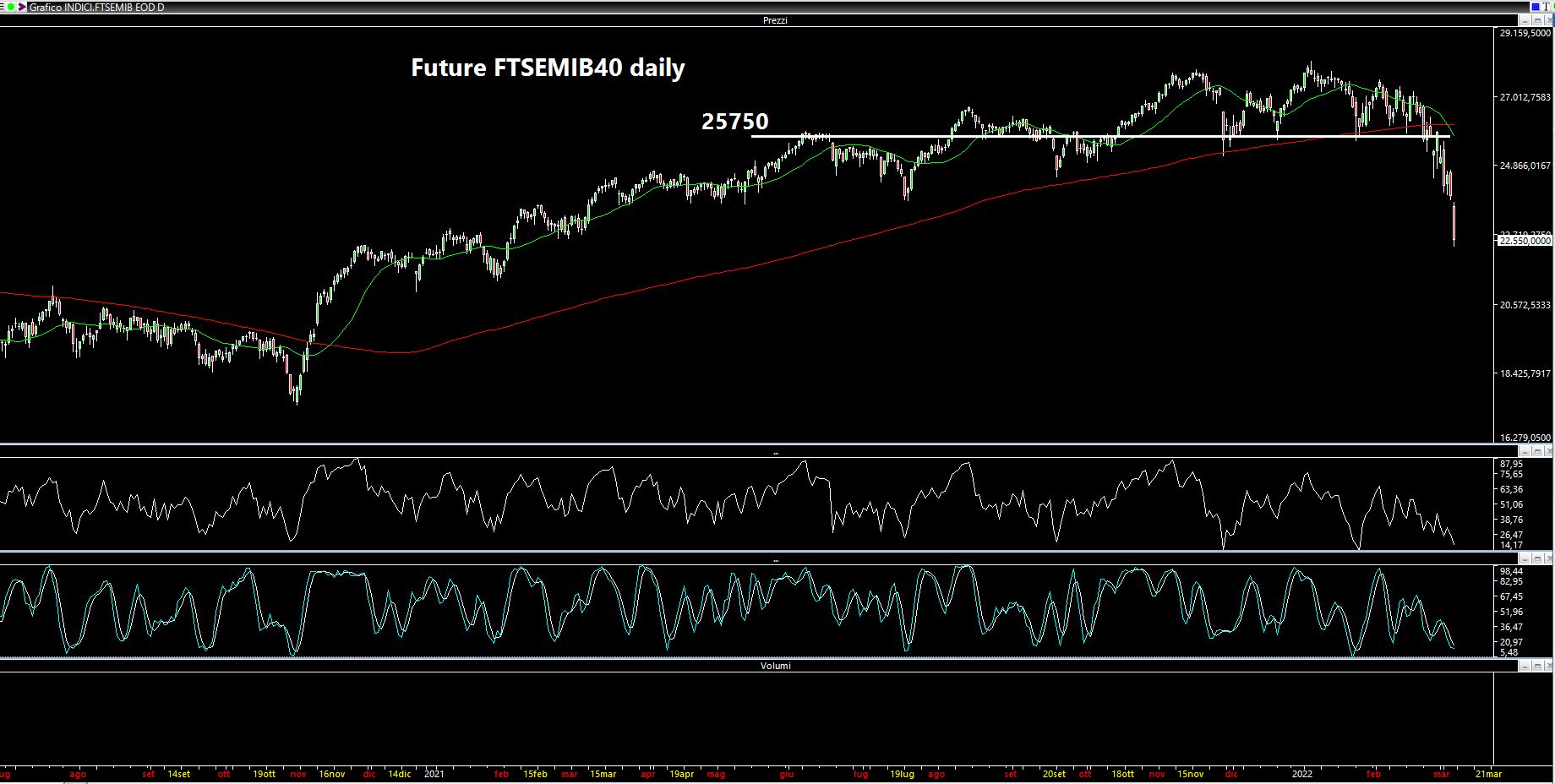The image size is (1555, 784).
Task: Click the 19apr date on the time axis
Action: pos(681,773)
